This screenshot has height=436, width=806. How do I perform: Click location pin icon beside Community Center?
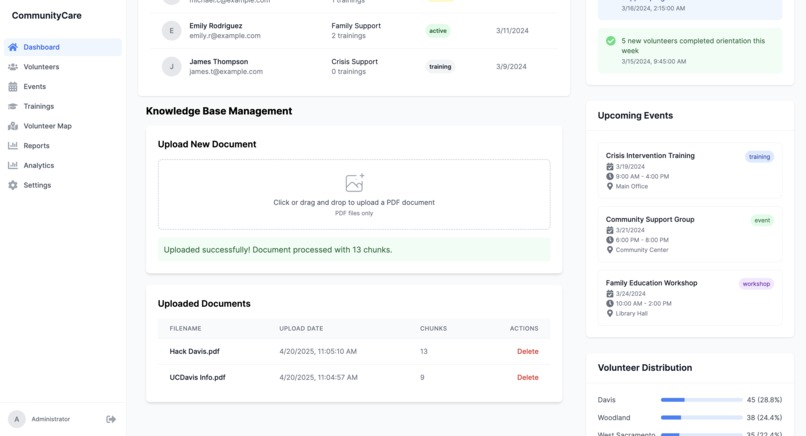pyautogui.click(x=610, y=250)
